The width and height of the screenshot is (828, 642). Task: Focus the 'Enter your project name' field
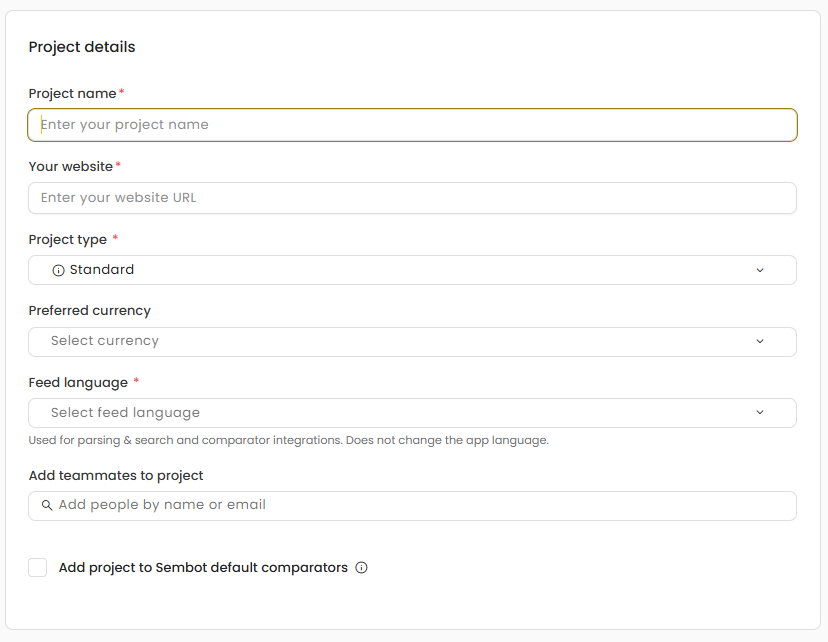pos(412,125)
